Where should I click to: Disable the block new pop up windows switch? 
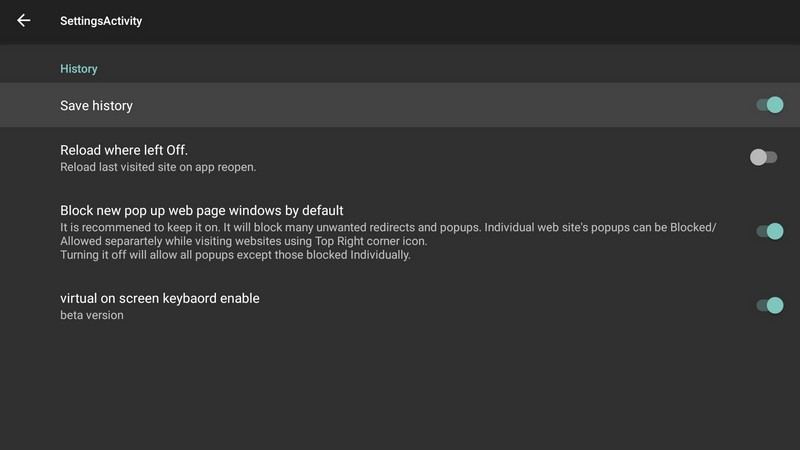pyautogui.click(x=768, y=232)
